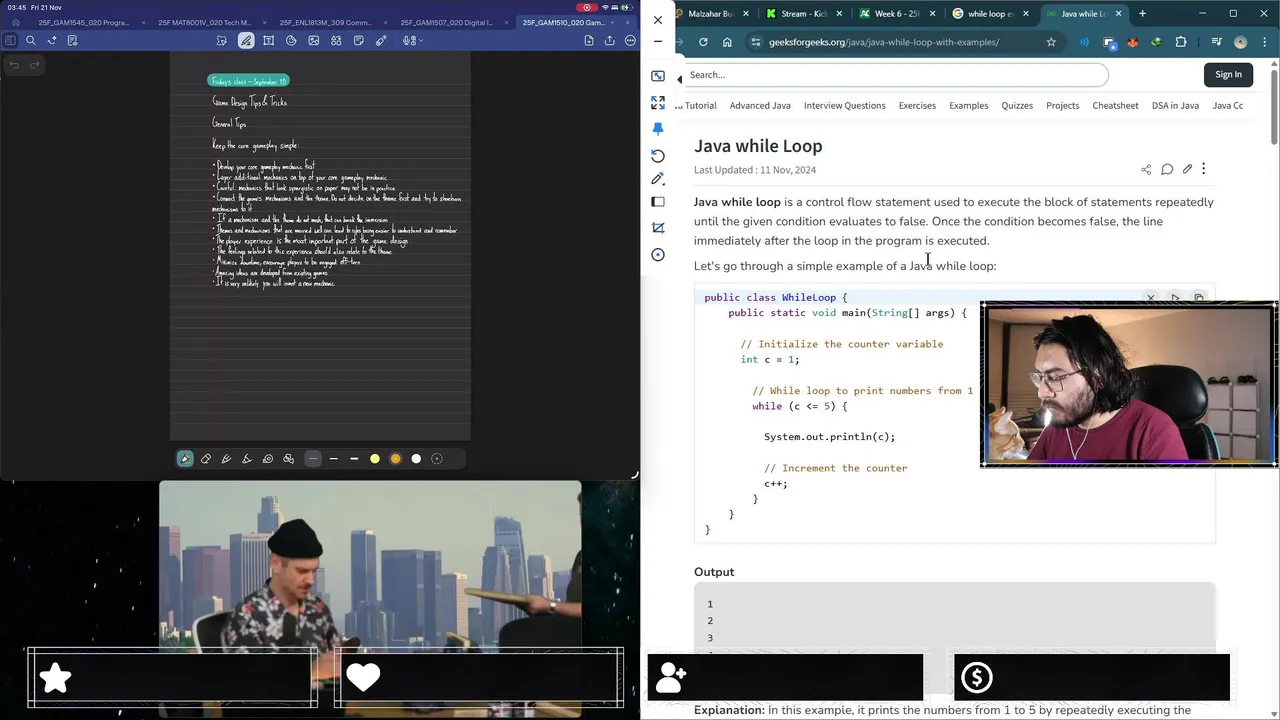
Task: Toggle the sidebar panel in the notes app
Action: 10,41
